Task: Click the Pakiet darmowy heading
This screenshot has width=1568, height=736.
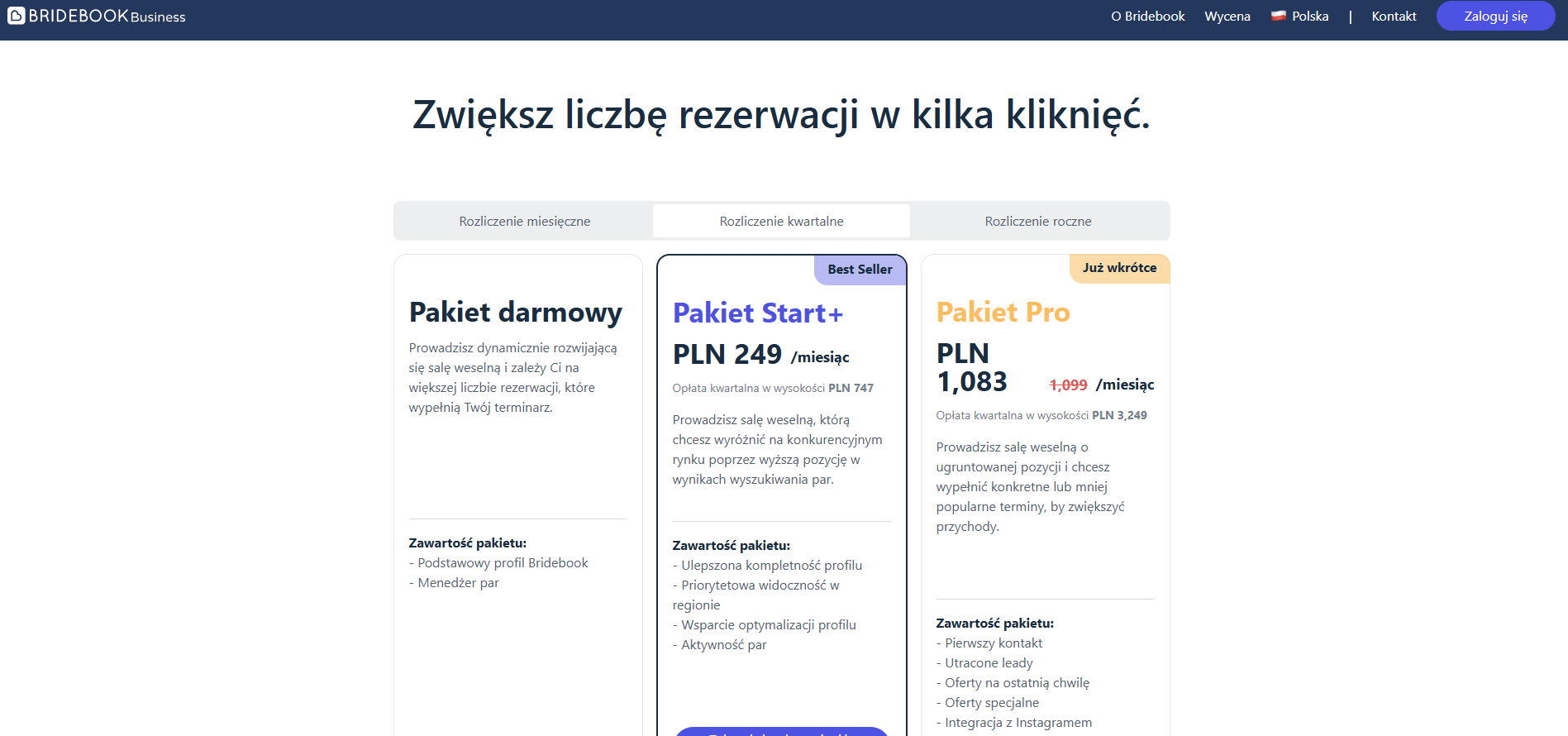Action: point(515,313)
